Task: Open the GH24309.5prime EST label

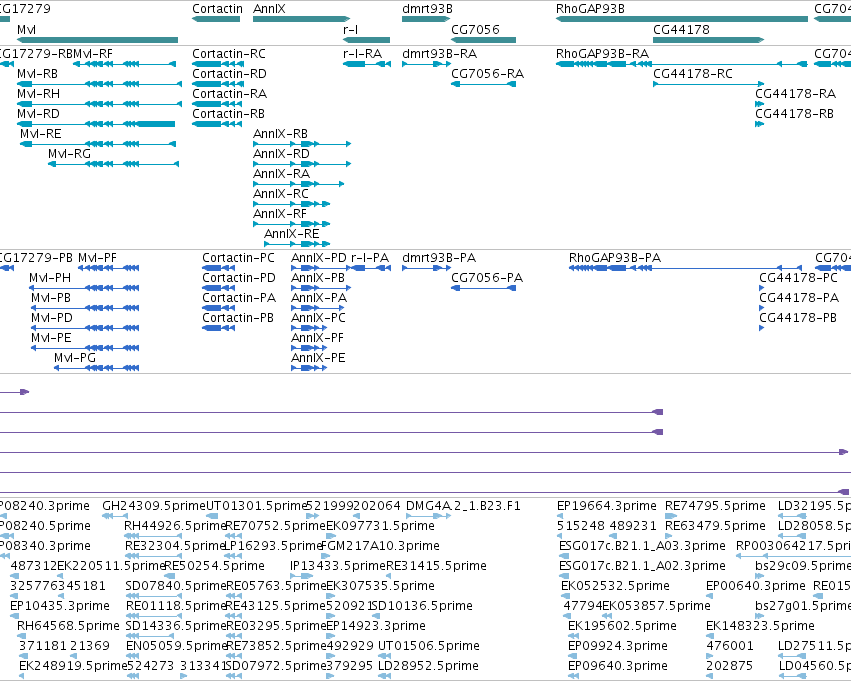Action: [154, 505]
